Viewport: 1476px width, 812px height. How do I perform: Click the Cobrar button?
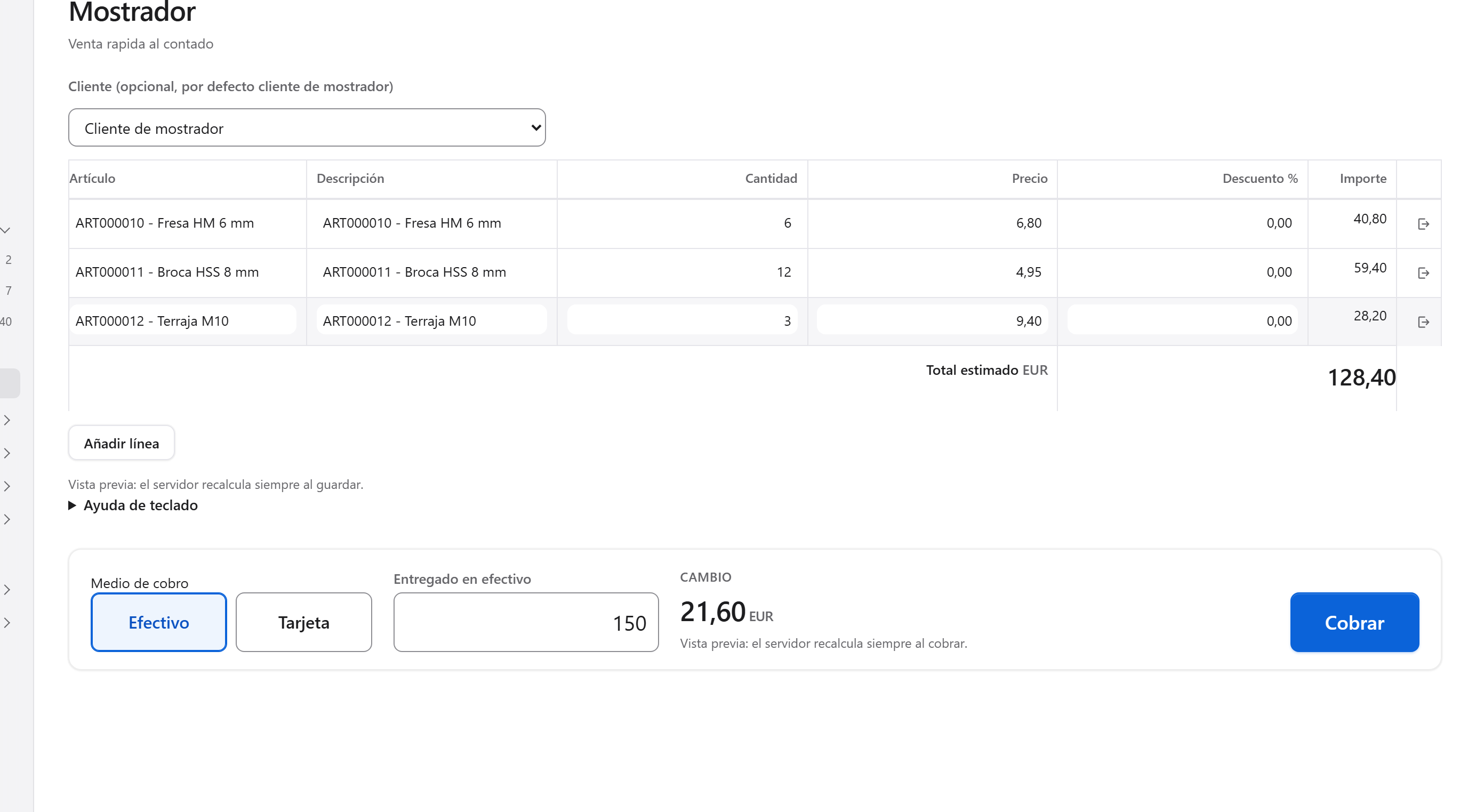pos(1354,622)
